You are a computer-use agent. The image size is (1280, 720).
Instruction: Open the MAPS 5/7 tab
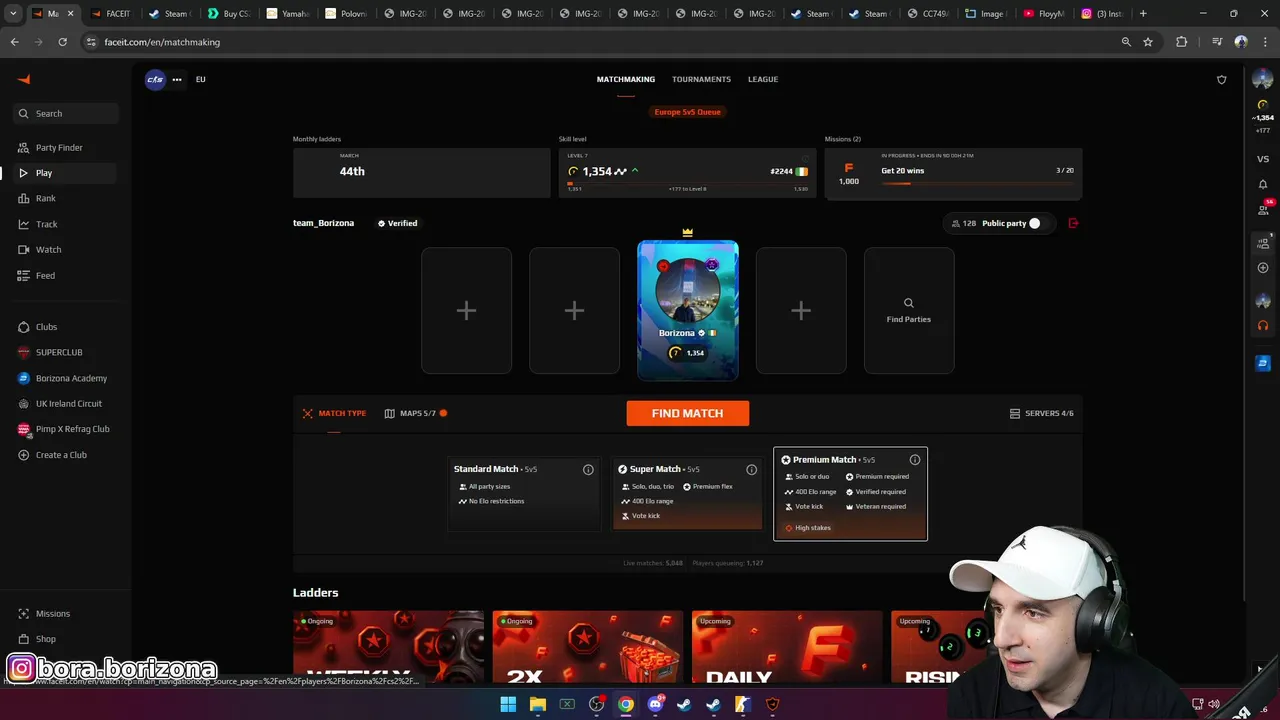[415, 413]
